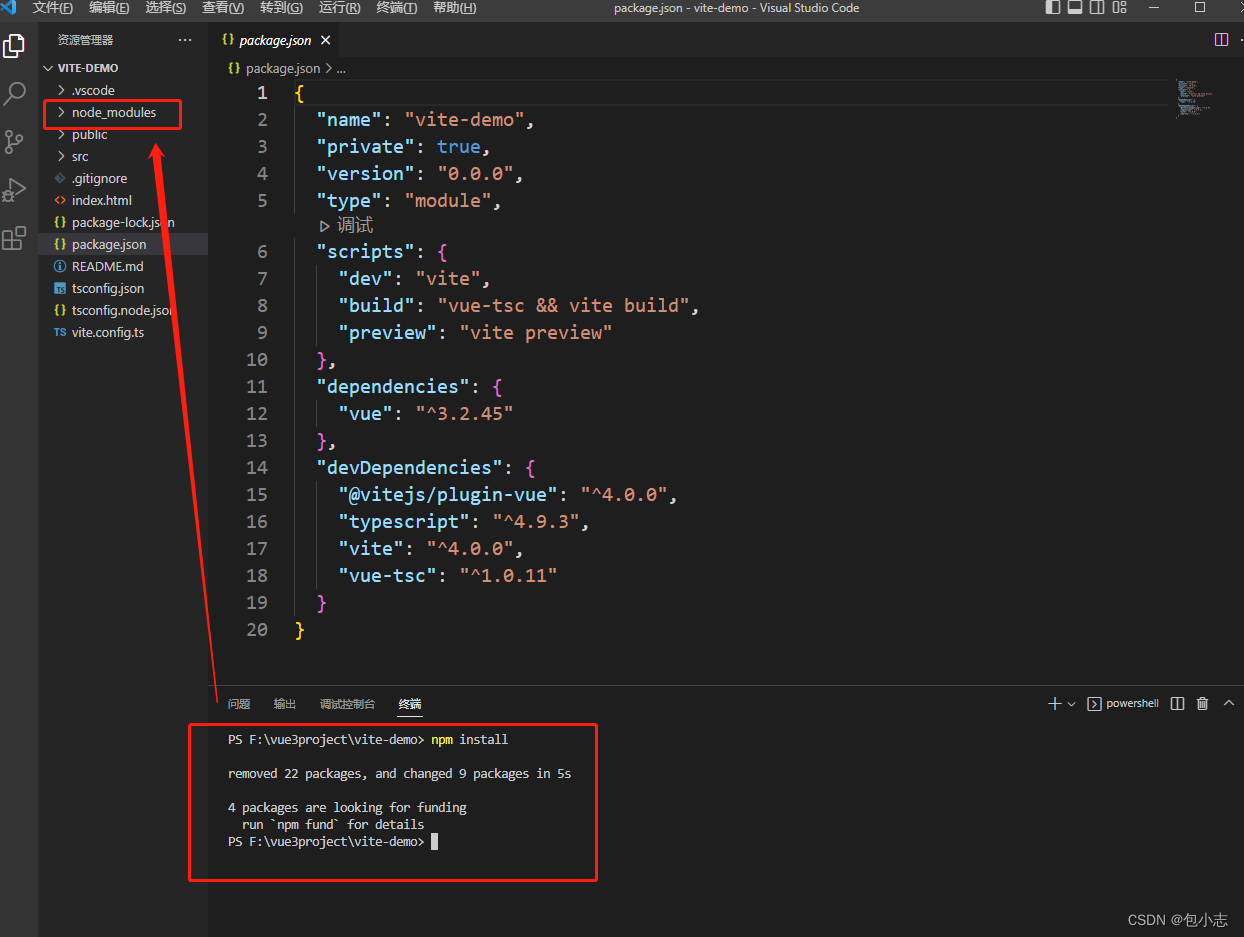Open the terminal launch profile dropdown arrow
Screen dimensions: 1244x937
(x=1072, y=704)
